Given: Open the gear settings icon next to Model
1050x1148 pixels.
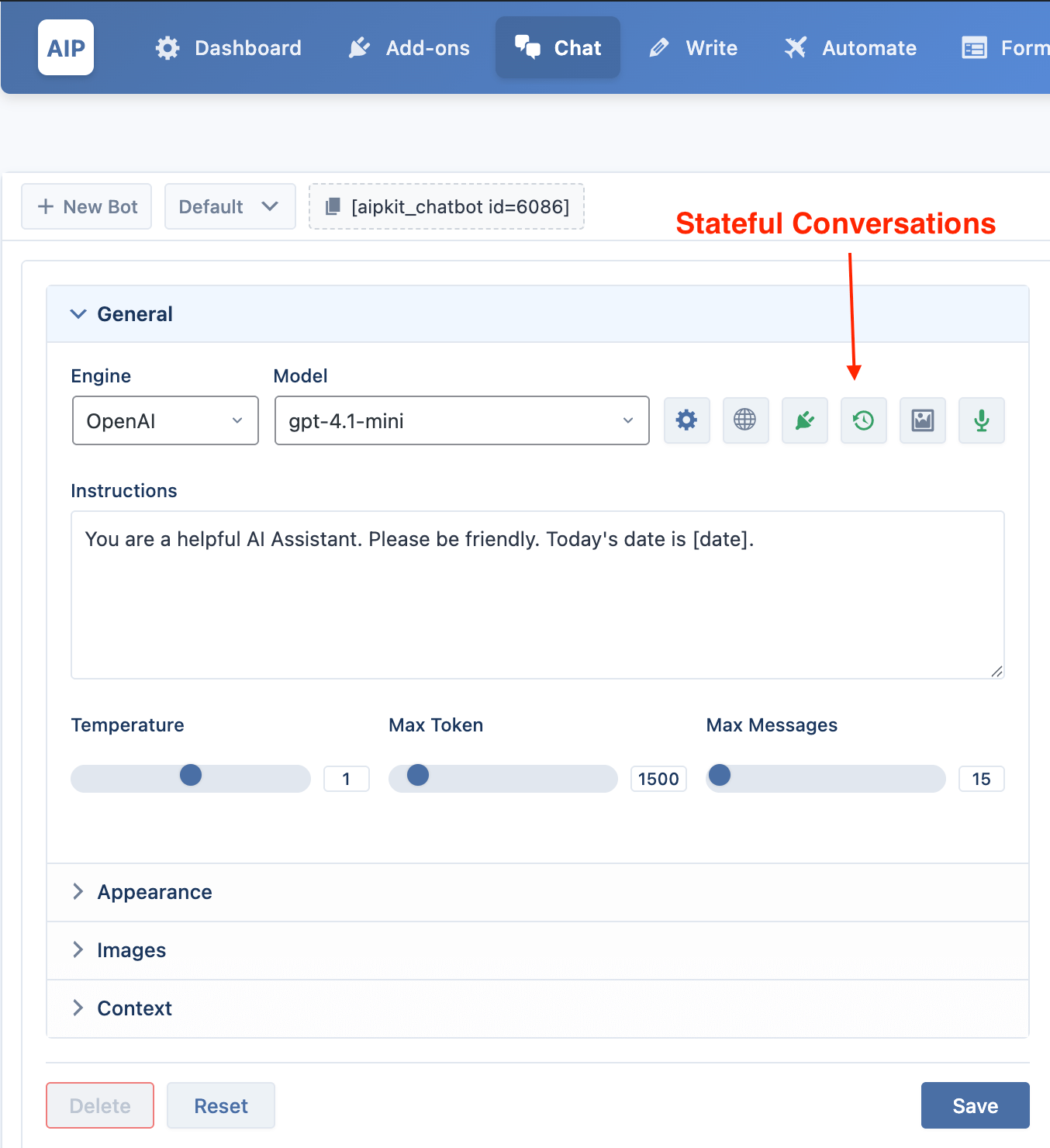Looking at the screenshot, I should (x=686, y=420).
